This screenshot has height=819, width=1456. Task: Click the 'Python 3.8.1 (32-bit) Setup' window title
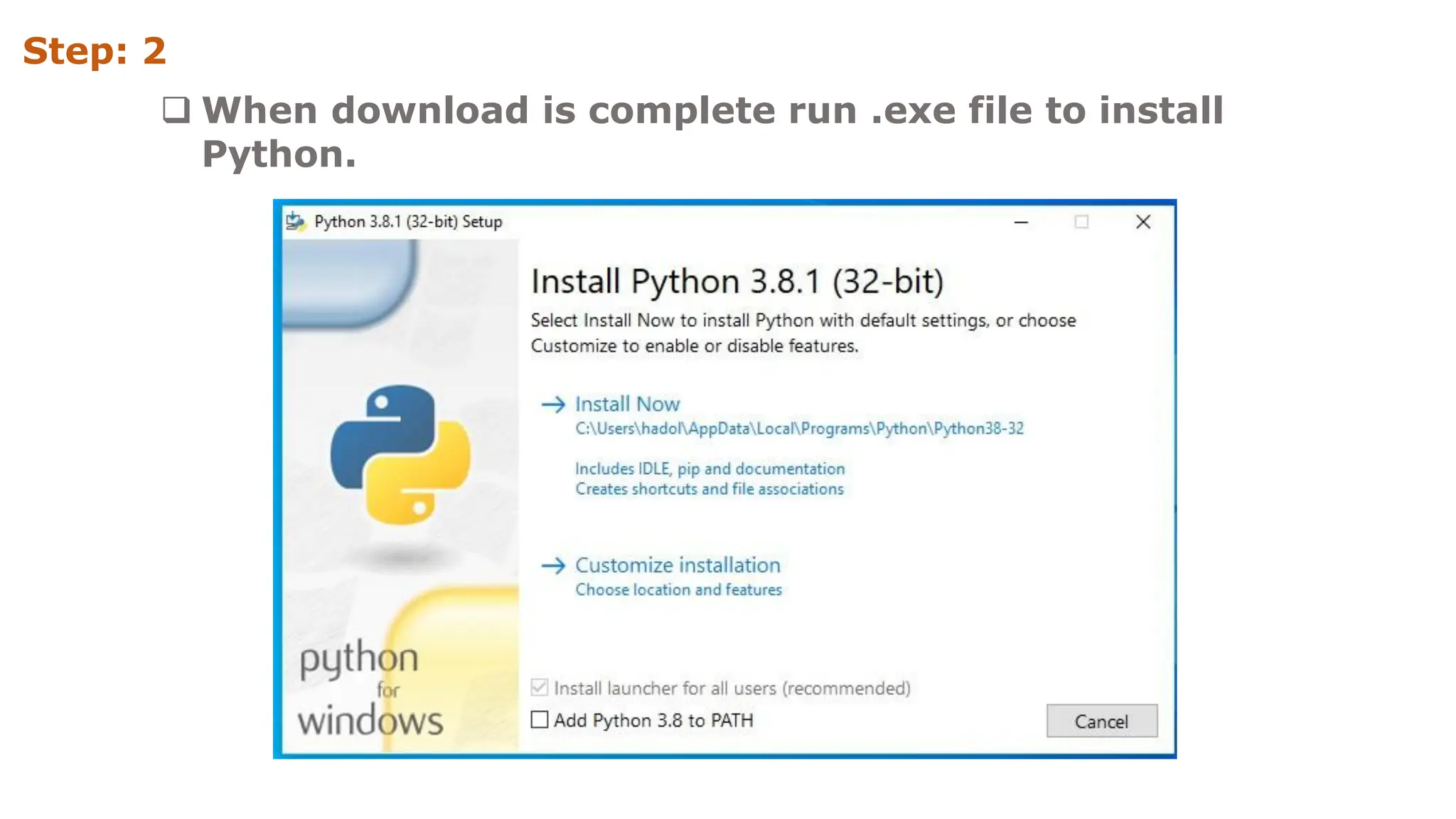click(x=408, y=222)
